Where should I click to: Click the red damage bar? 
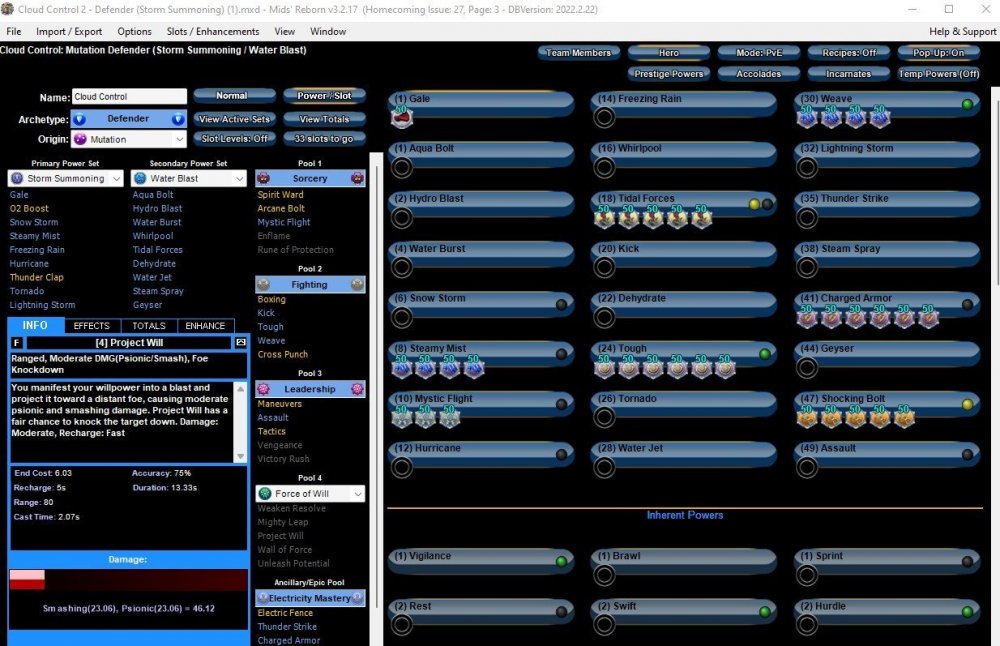pyautogui.click(x=28, y=580)
